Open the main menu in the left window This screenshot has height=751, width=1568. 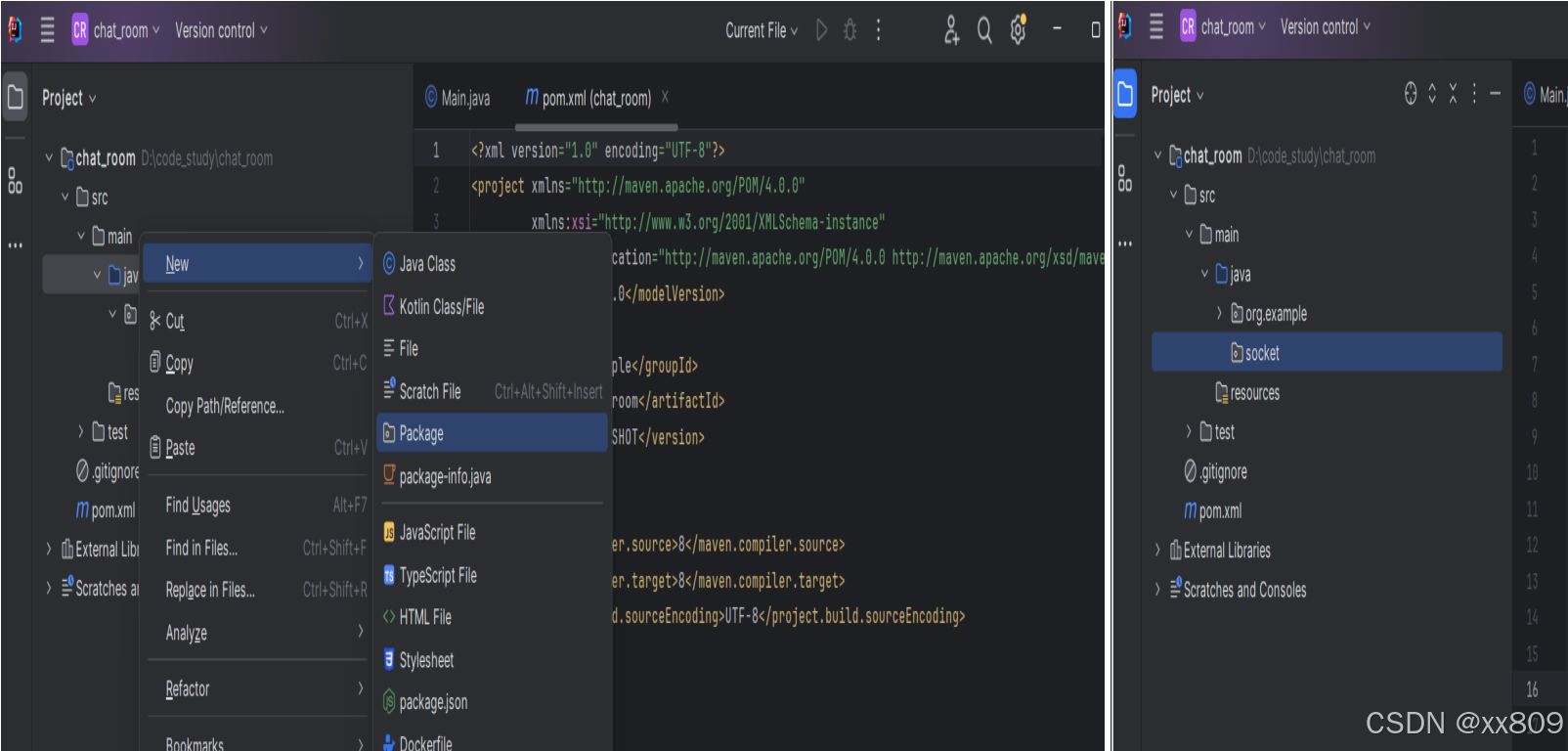47,30
